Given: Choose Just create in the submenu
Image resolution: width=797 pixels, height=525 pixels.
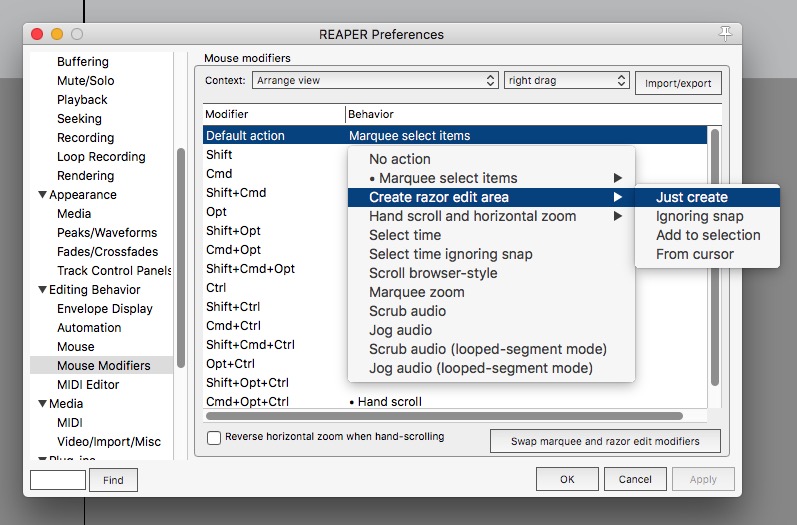Looking at the screenshot, I should (707, 197).
